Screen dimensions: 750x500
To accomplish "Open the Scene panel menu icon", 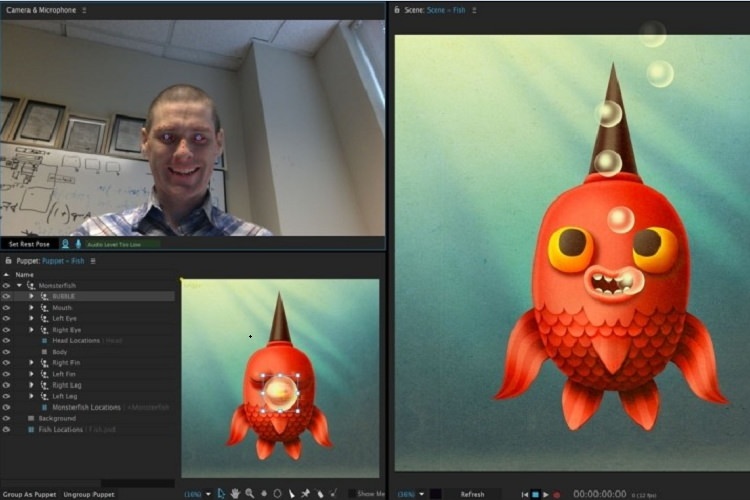I will [474, 10].
